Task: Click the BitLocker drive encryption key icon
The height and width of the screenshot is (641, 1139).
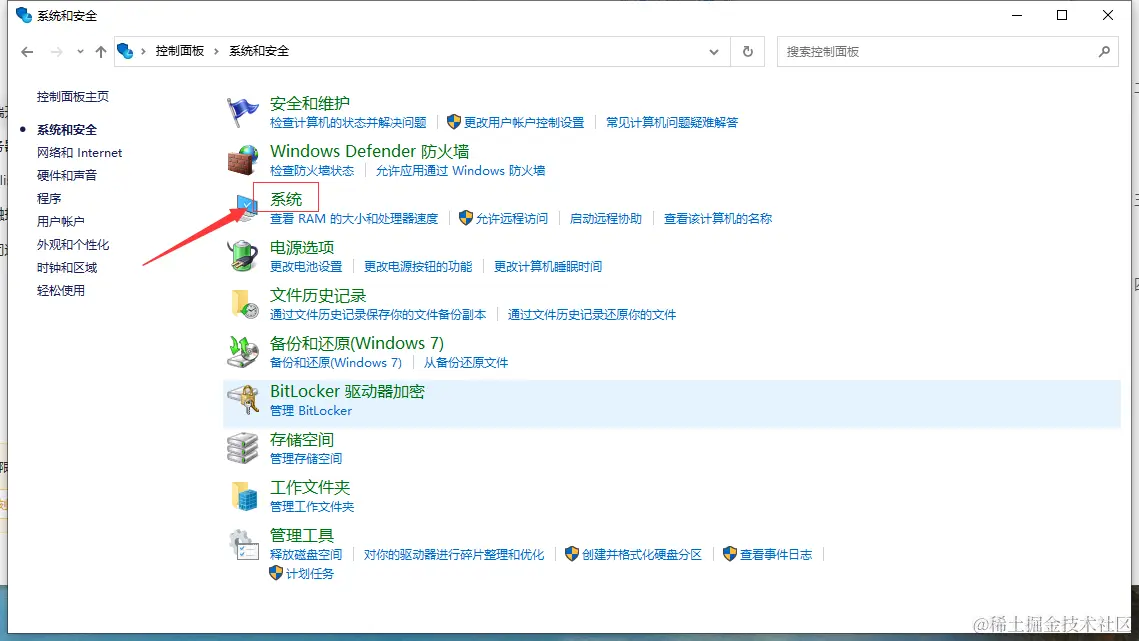Action: tap(243, 400)
